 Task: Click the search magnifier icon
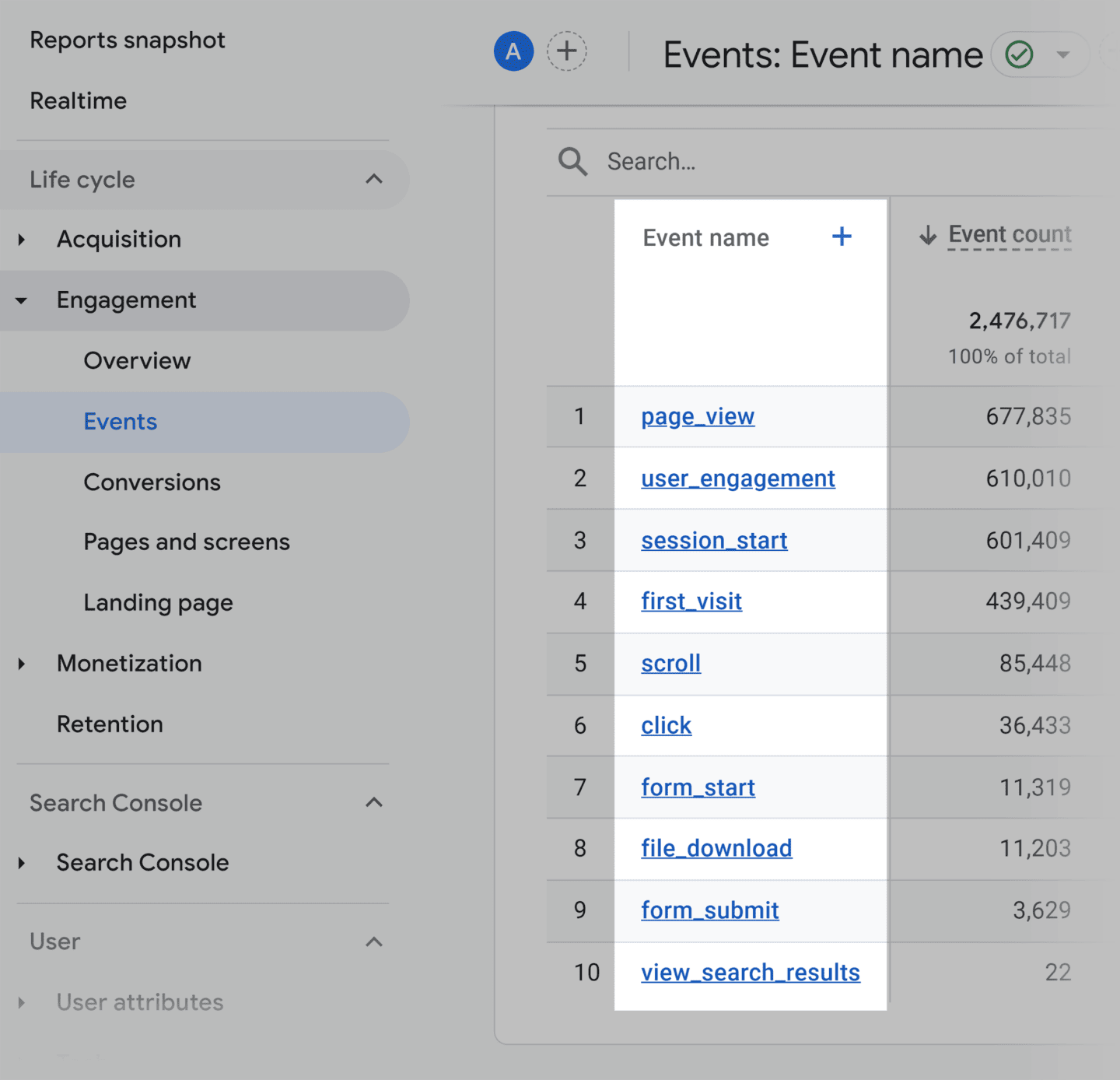pyautogui.click(x=572, y=162)
